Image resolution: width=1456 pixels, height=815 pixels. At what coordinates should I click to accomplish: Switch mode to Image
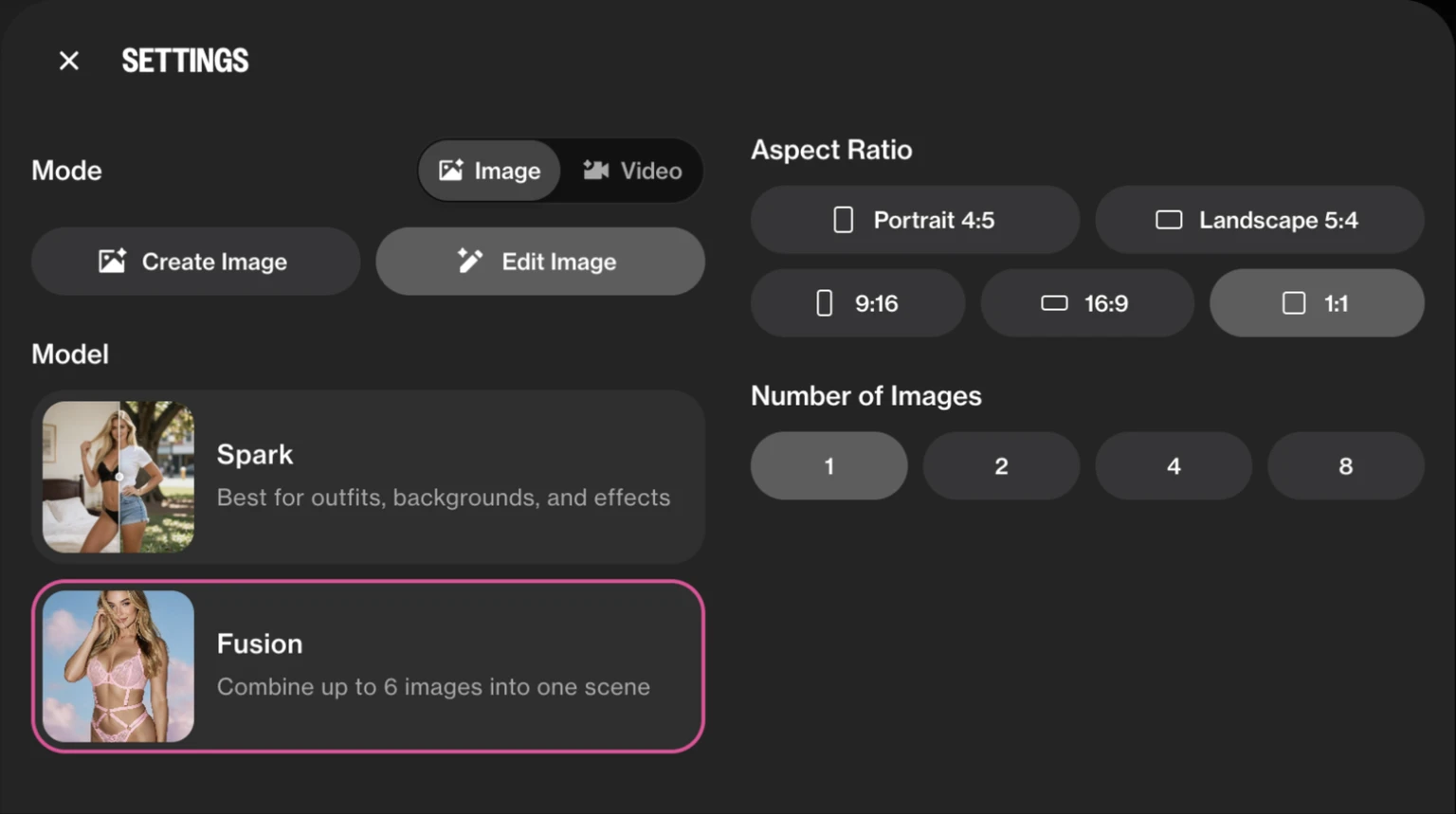[489, 171]
